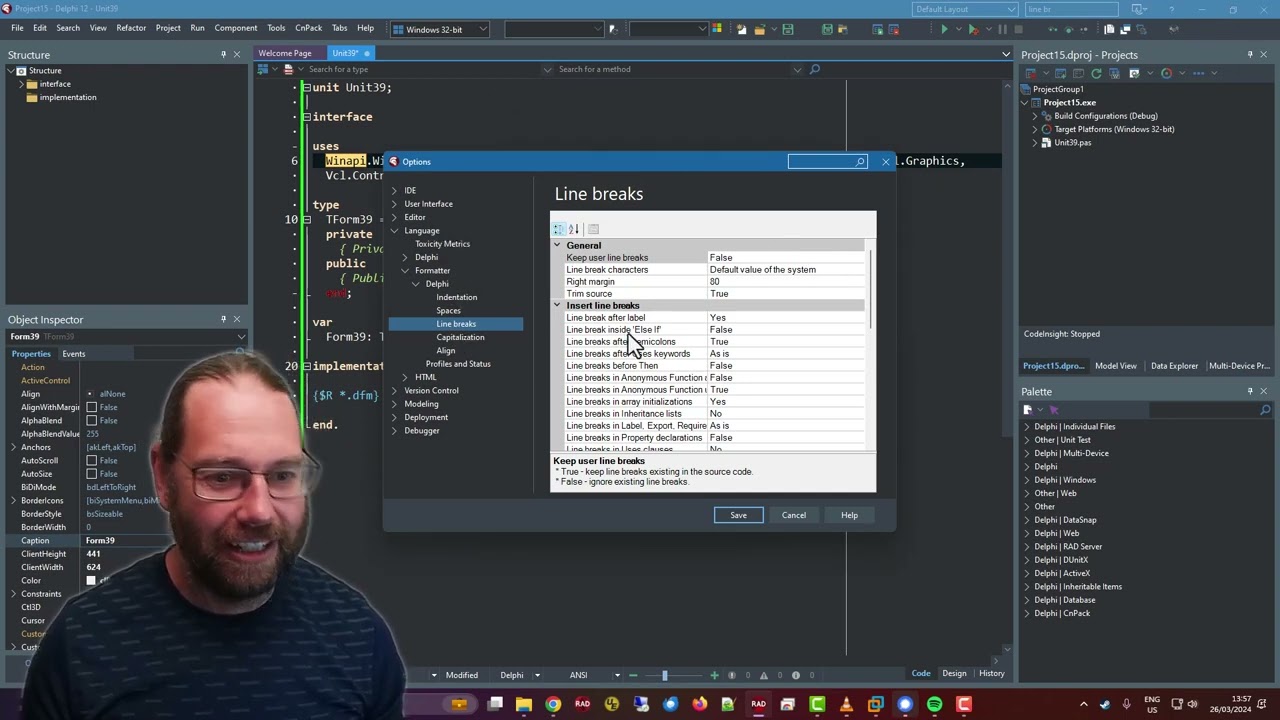
Task: Switch to the Design tab in editor
Action: [x=954, y=673]
